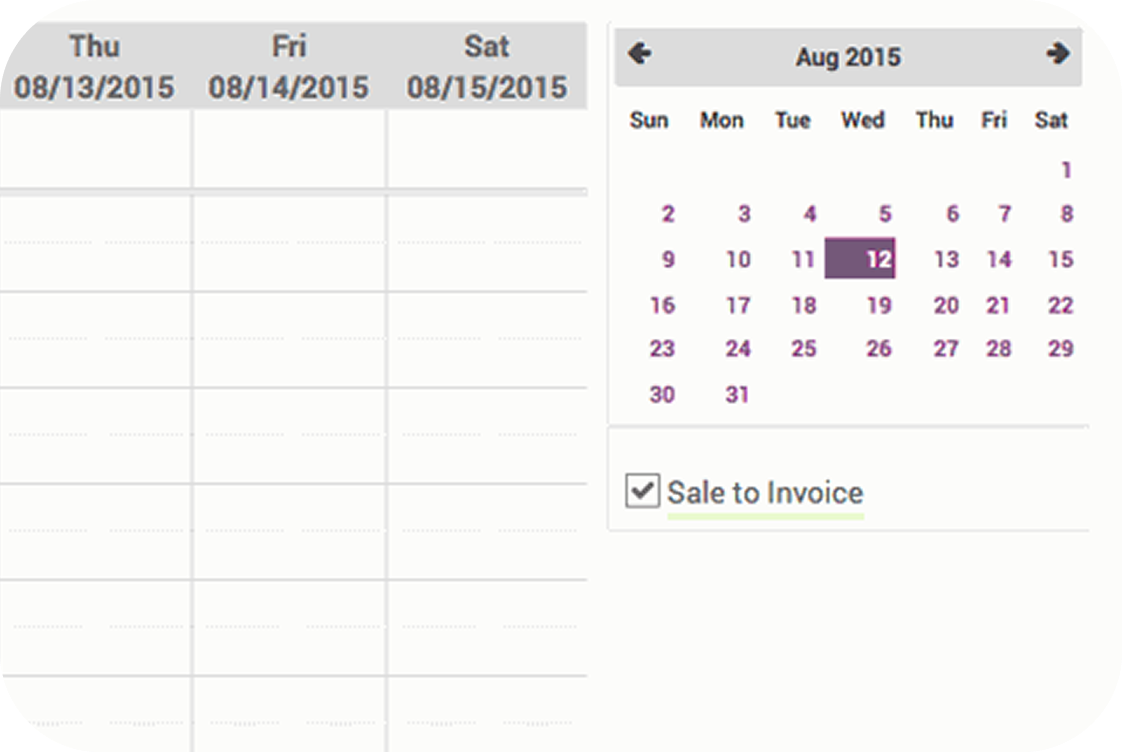The image size is (1122, 752).
Task: Select August 1 in the mini calendar
Action: tap(1066, 170)
